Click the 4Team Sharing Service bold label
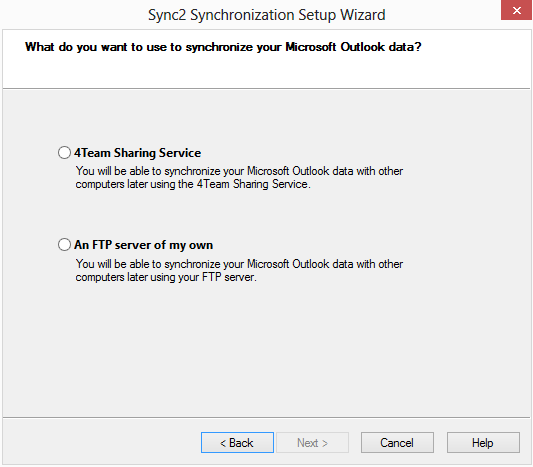This screenshot has width=533, height=467. tap(138, 153)
